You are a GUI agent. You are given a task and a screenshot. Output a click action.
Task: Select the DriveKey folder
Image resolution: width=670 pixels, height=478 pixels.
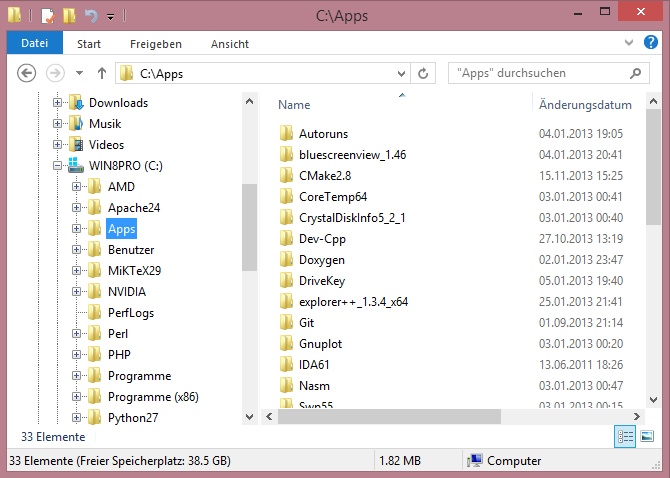tap(322, 281)
